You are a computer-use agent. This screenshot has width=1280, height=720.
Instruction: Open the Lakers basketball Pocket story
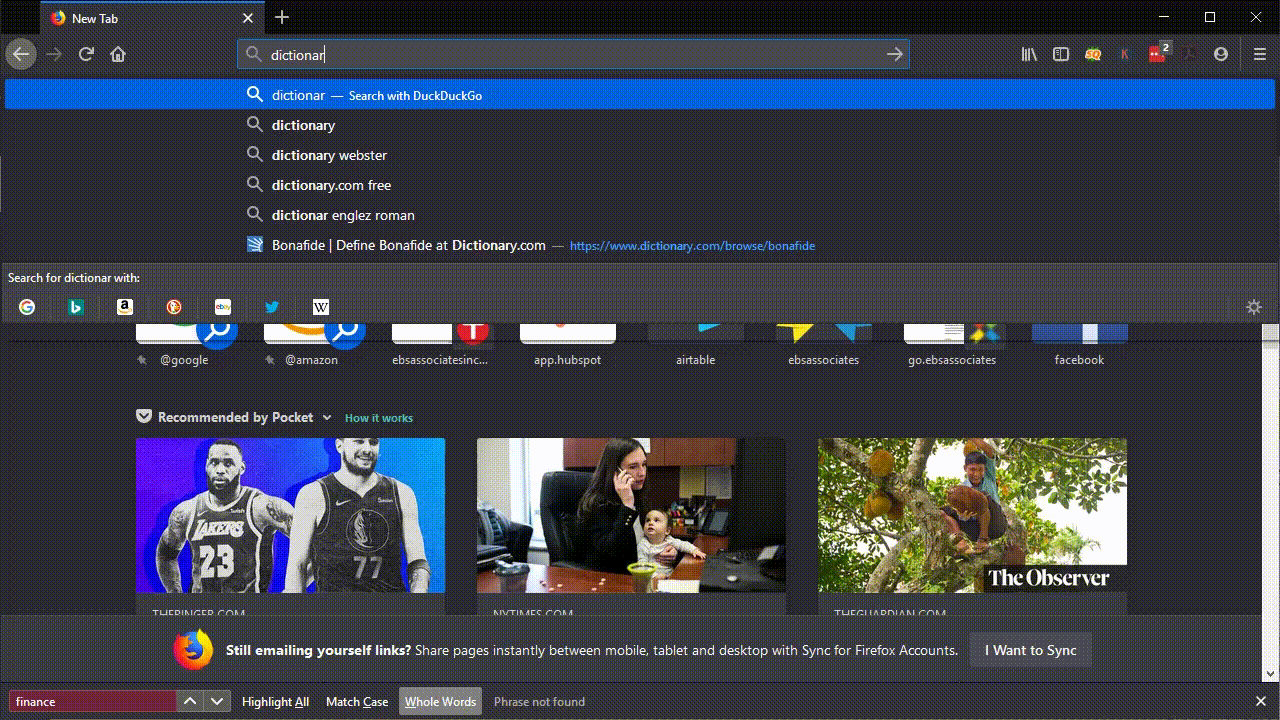pyautogui.click(x=291, y=515)
